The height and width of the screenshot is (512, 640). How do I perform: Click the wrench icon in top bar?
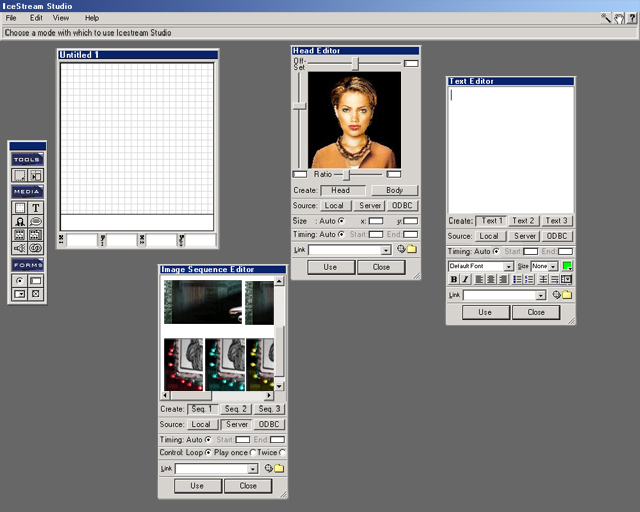606,18
